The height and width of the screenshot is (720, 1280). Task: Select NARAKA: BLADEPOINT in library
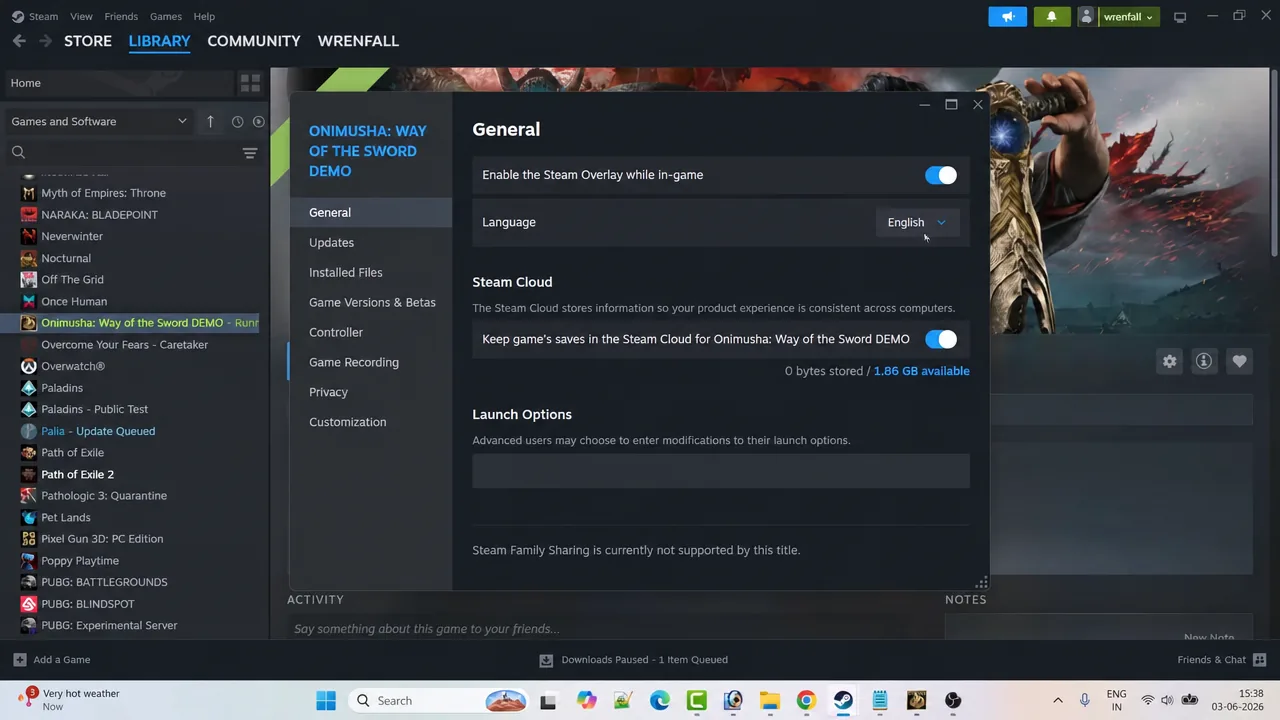(x=99, y=215)
